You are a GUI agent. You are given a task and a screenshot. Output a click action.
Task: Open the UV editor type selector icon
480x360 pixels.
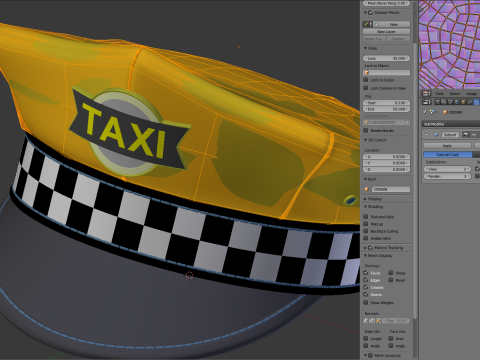(x=426, y=94)
